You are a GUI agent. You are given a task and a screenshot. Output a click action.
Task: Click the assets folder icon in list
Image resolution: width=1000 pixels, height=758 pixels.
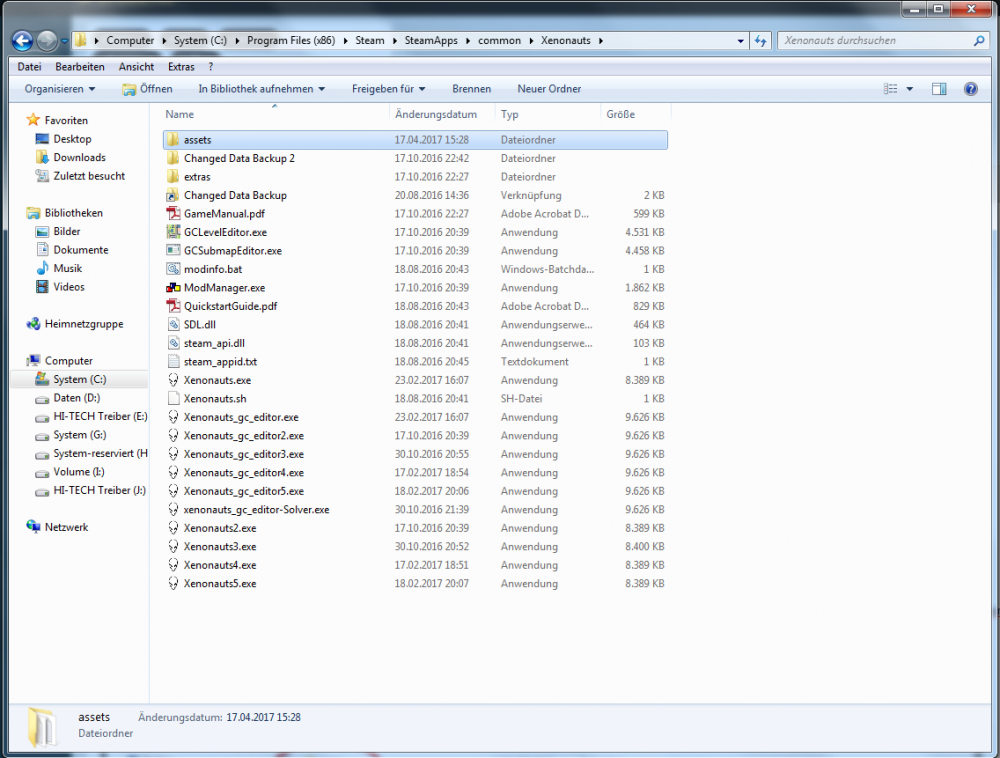(x=173, y=140)
